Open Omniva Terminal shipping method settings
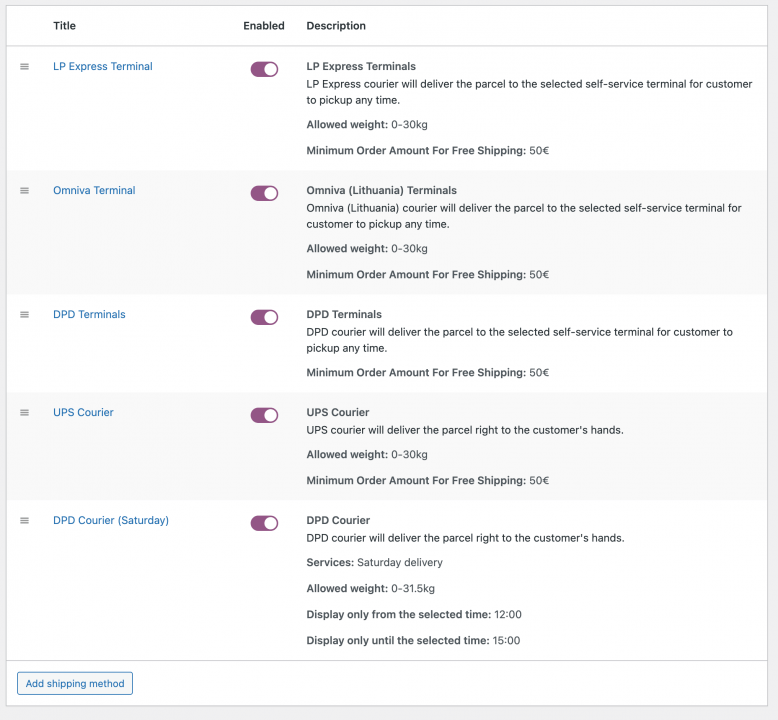 pos(94,191)
